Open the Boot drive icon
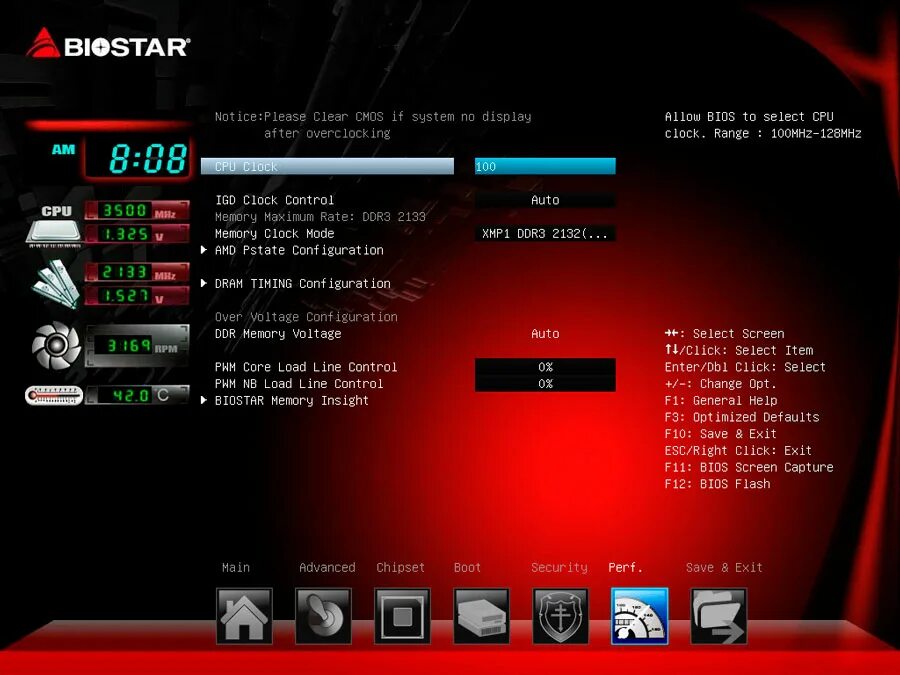This screenshot has width=900, height=675. click(x=481, y=616)
